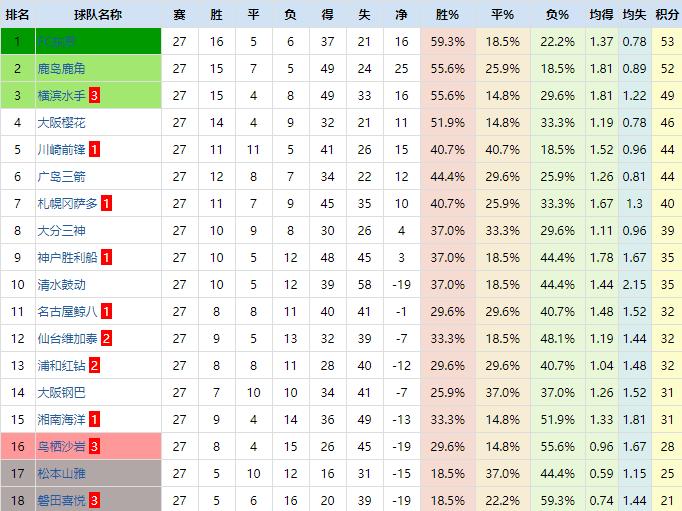Click the dark green first-place team cell
Screen dimensions: 682x511
(98, 41)
